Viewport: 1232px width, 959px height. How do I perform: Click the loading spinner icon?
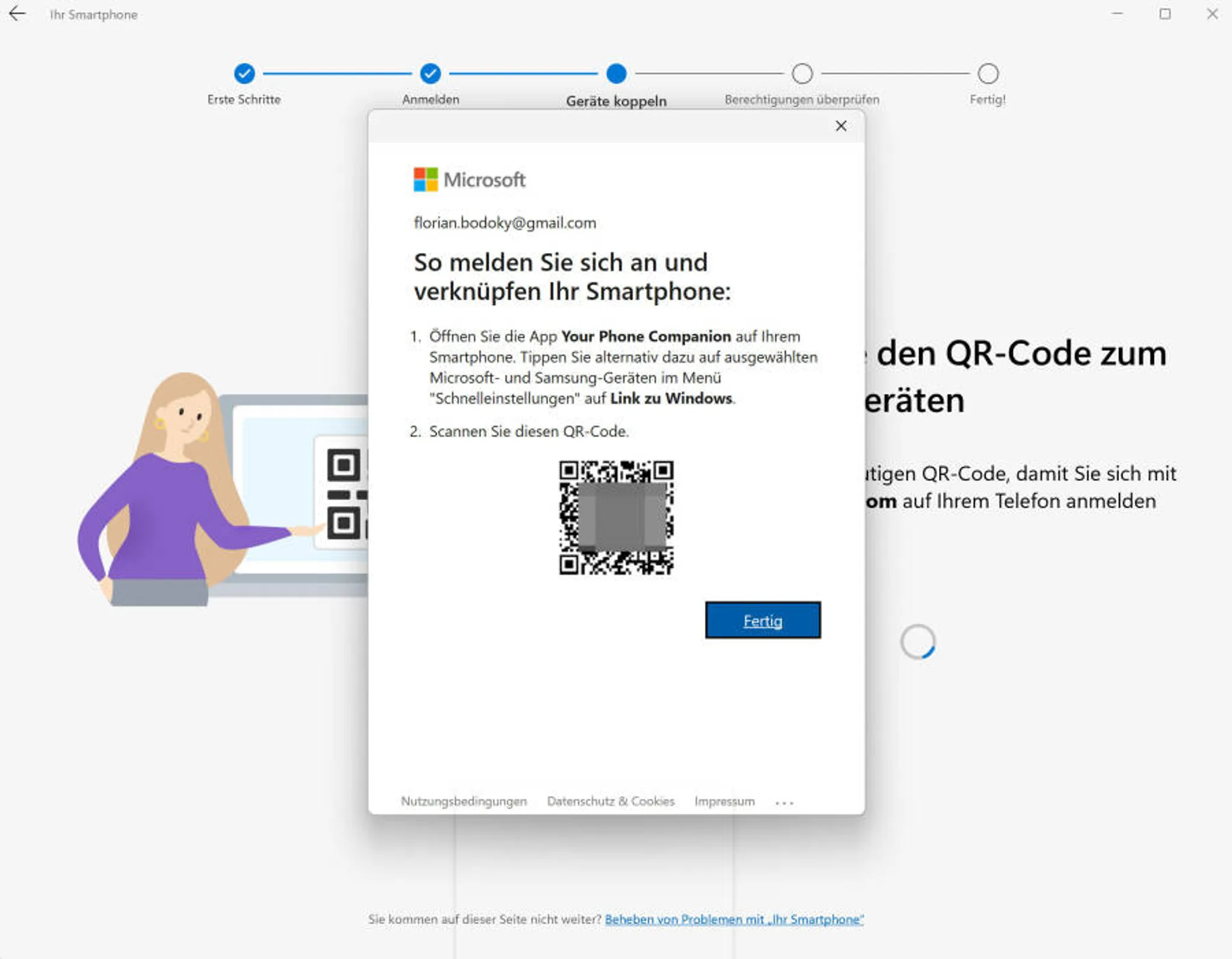(x=917, y=642)
